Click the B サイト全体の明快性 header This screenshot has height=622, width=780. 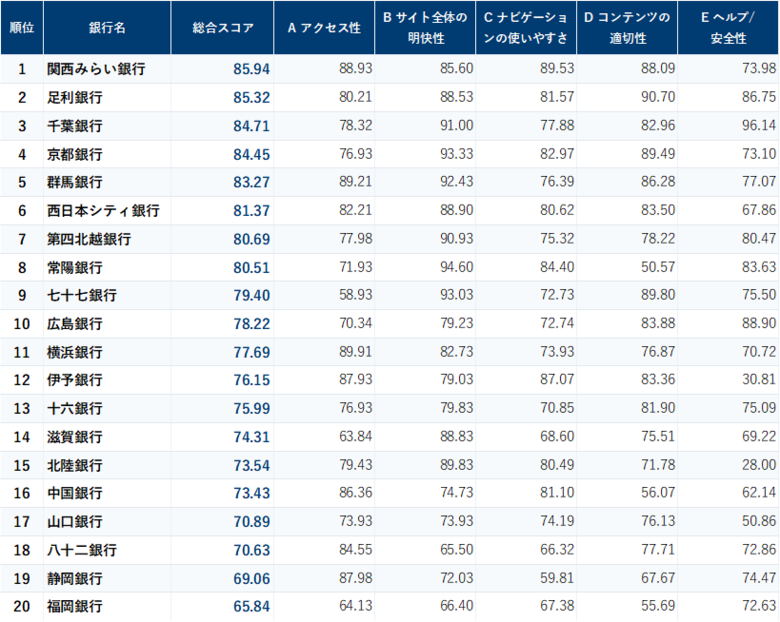(425, 27)
